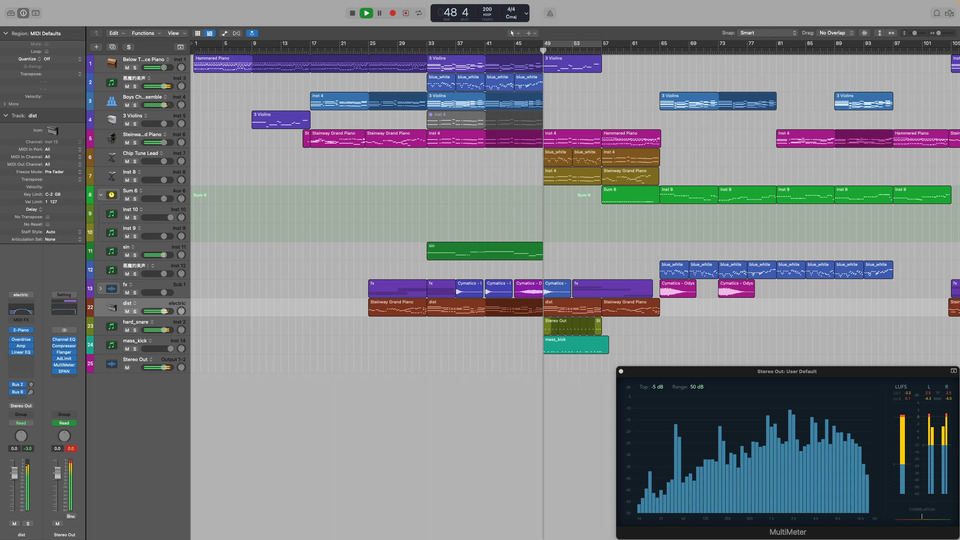The width and height of the screenshot is (960, 540).
Task: Click the fx track waveform icon
Action: (111, 288)
